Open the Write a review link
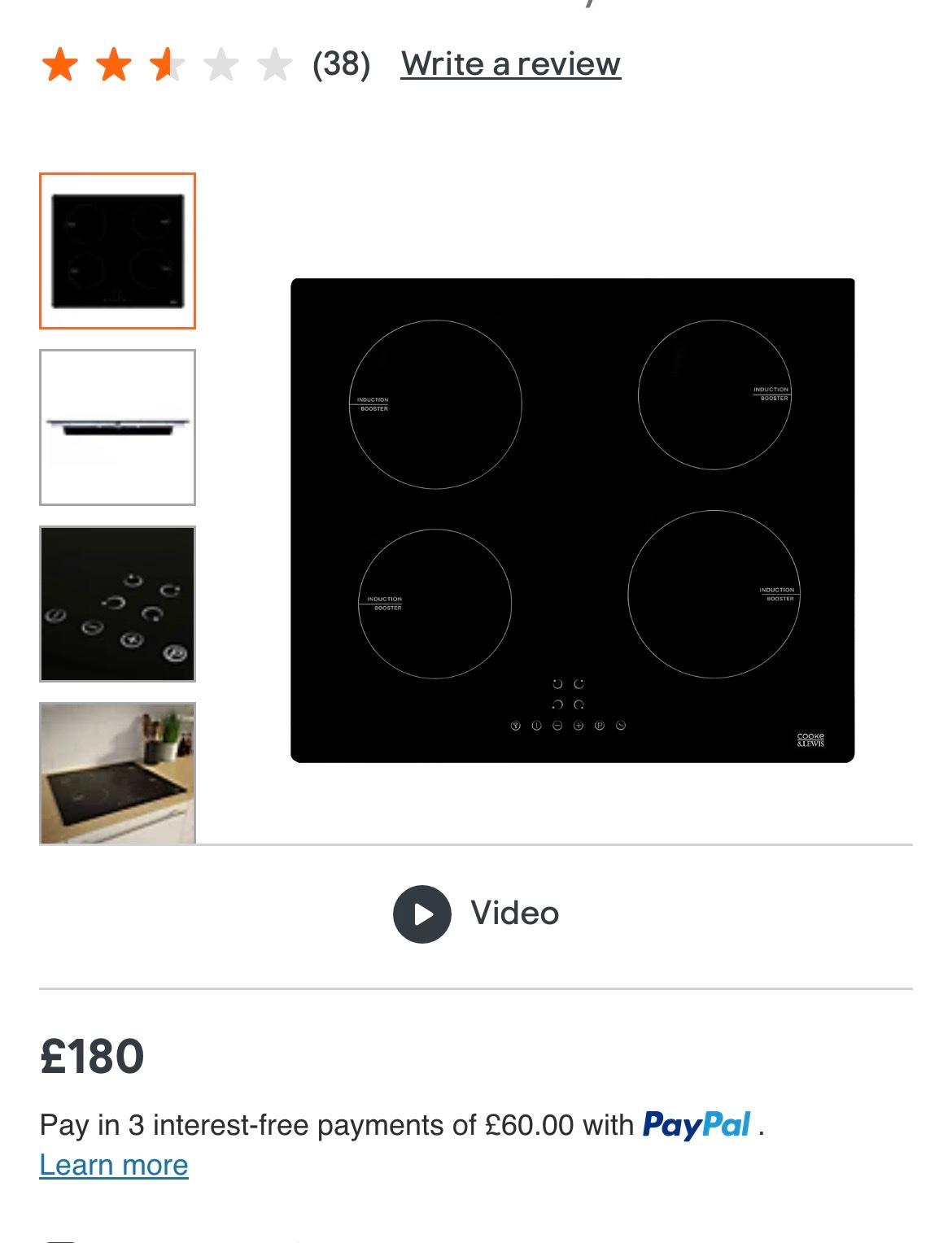This screenshot has width=952, height=1243. 511,63
